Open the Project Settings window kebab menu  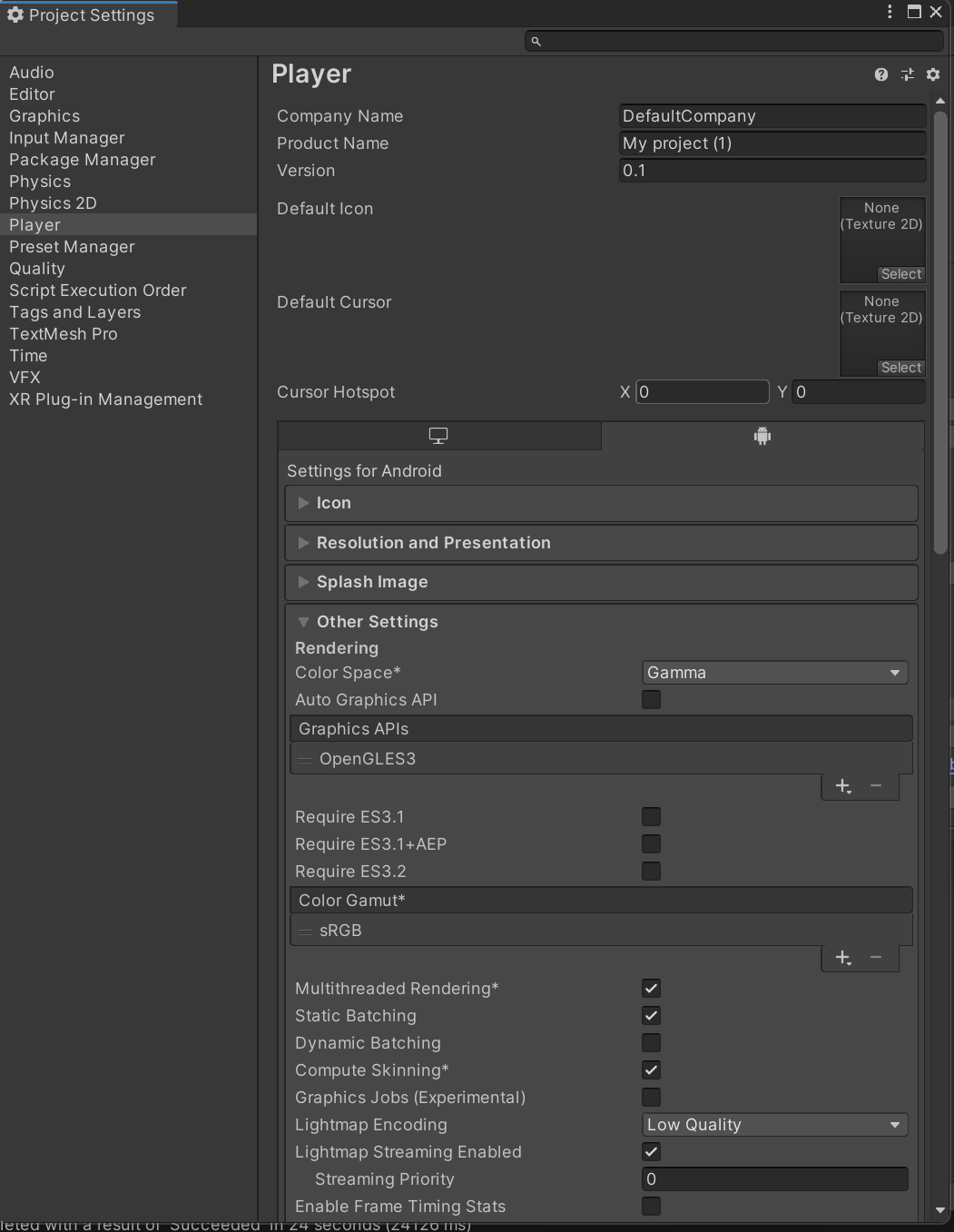[889, 12]
